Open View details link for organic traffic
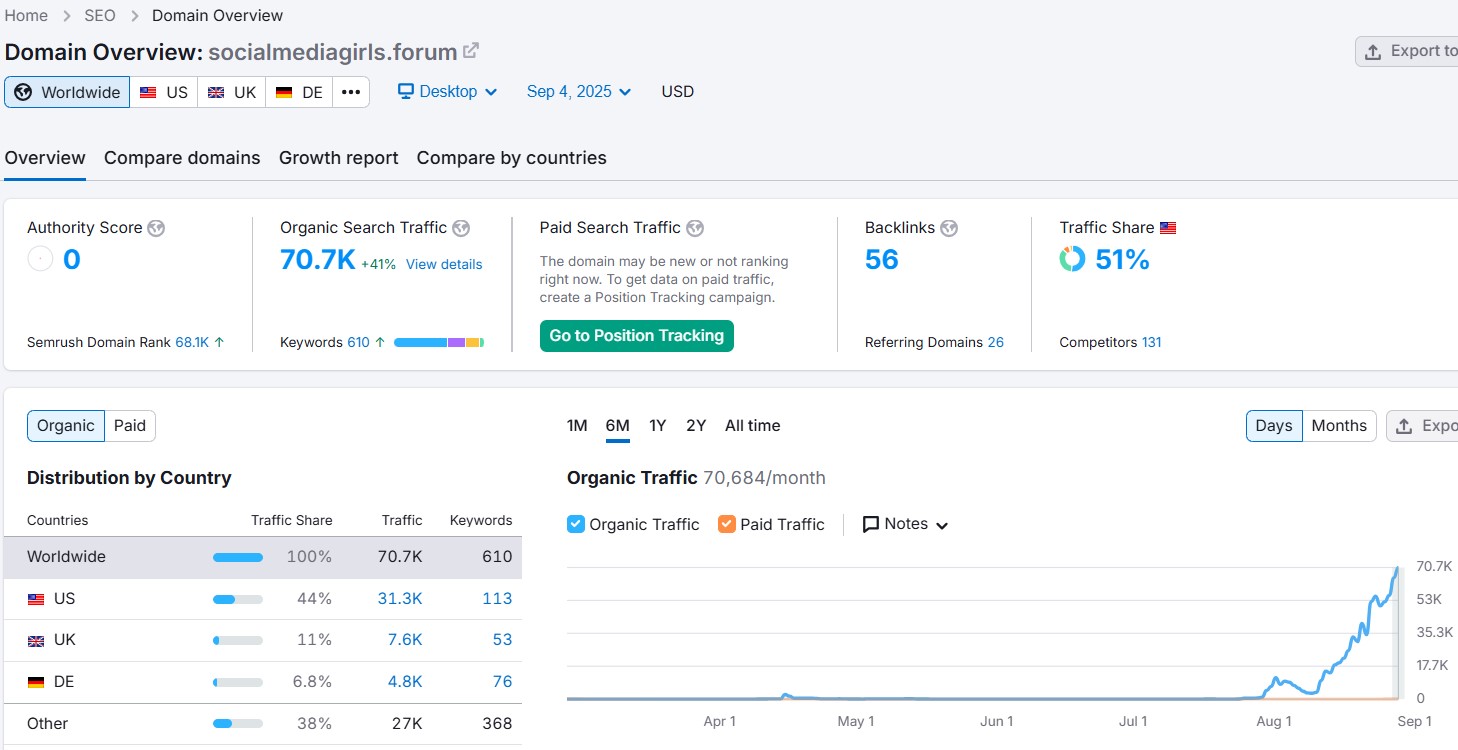The image size is (1458, 750). pyautogui.click(x=444, y=264)
